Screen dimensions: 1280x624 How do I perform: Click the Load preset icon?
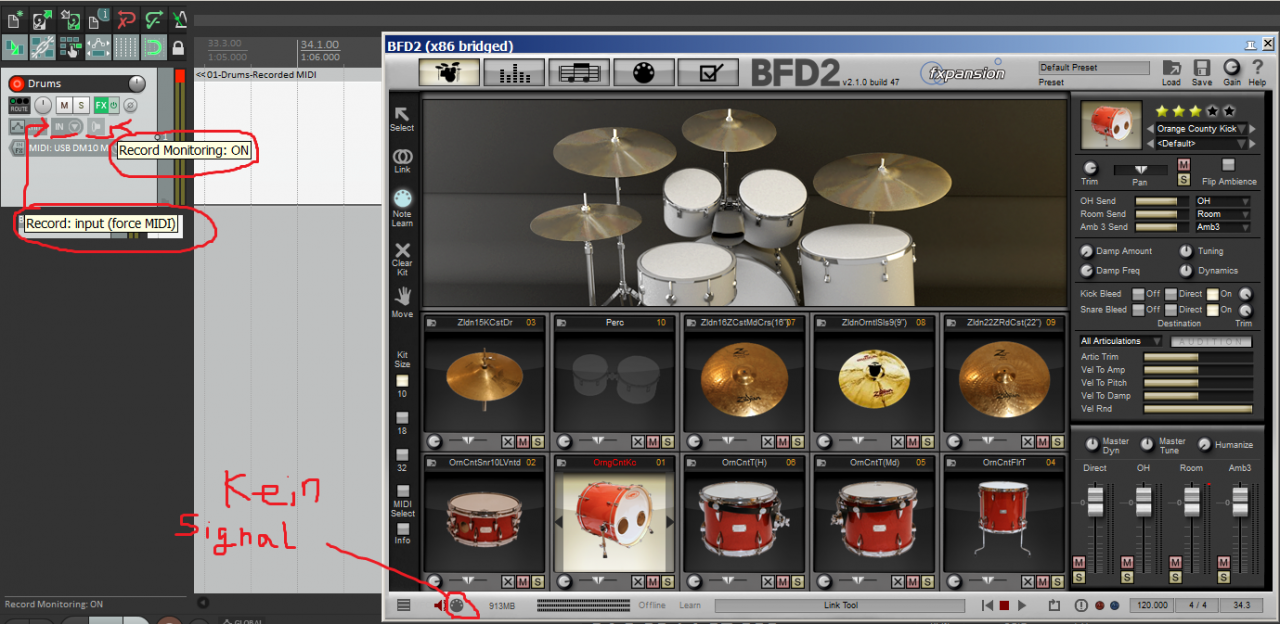(1171, 68)
